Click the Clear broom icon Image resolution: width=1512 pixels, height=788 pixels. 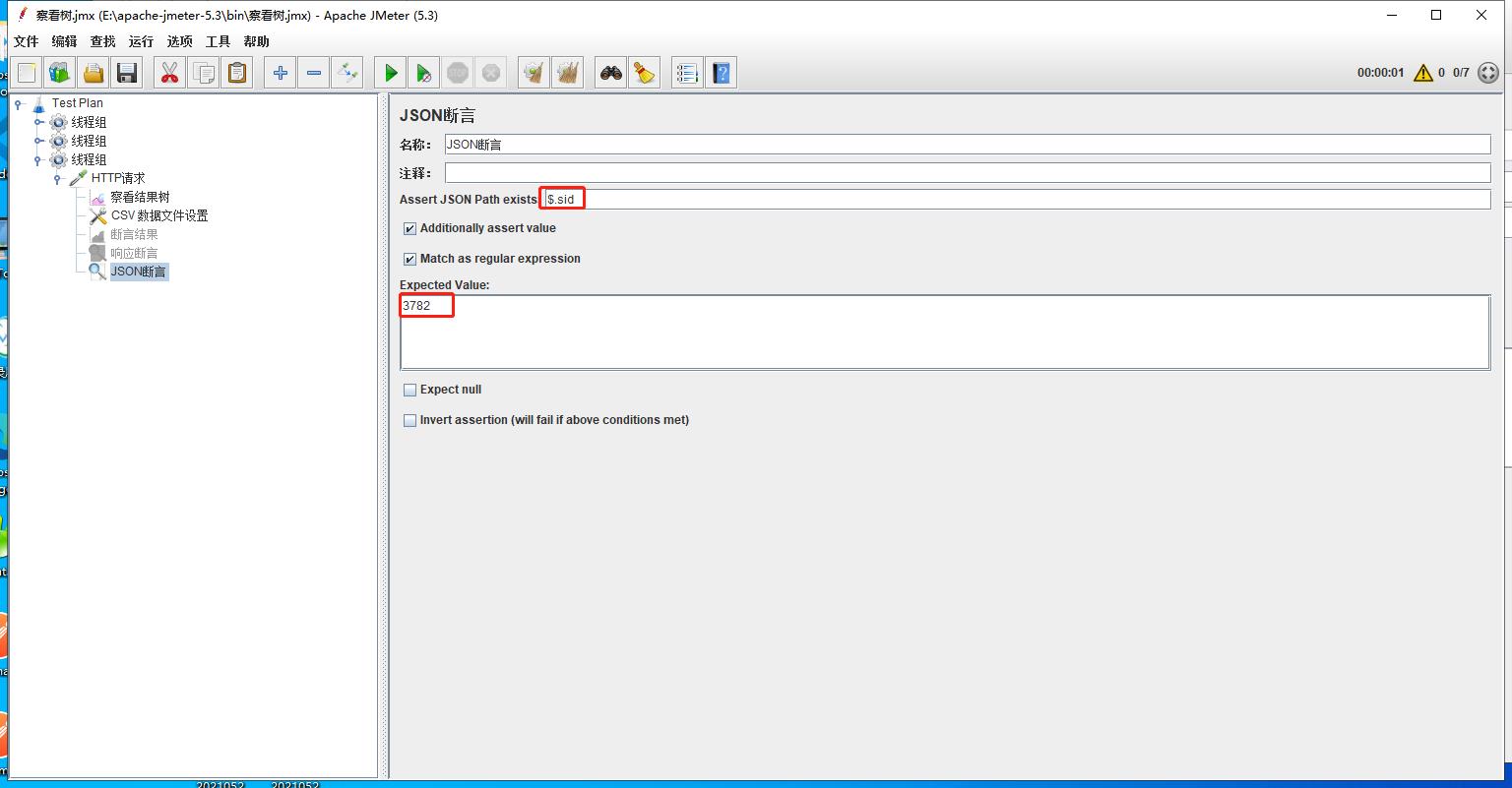(x=535, y=73)
